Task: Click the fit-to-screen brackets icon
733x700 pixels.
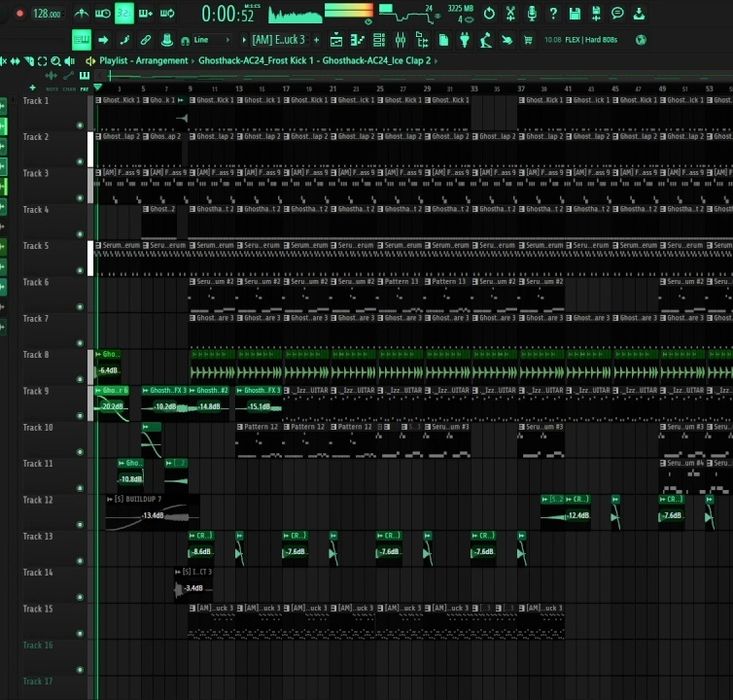Action: pyautogui.click(x=42, y=61)
